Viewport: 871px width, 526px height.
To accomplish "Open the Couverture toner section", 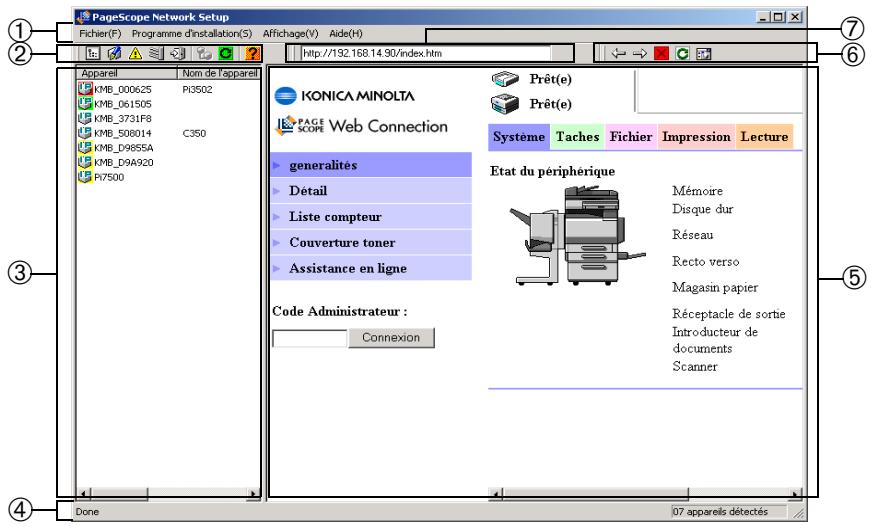I will pos(371,242).
